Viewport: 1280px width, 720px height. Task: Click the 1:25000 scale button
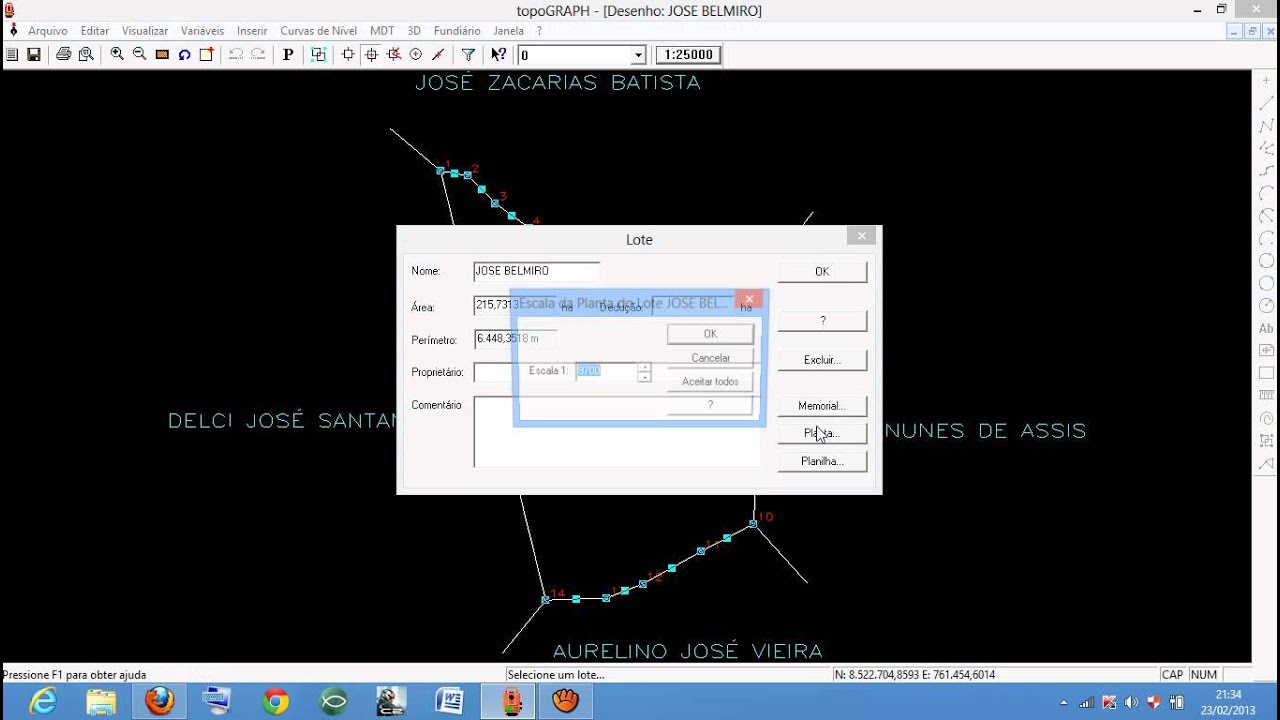(688, 55)
